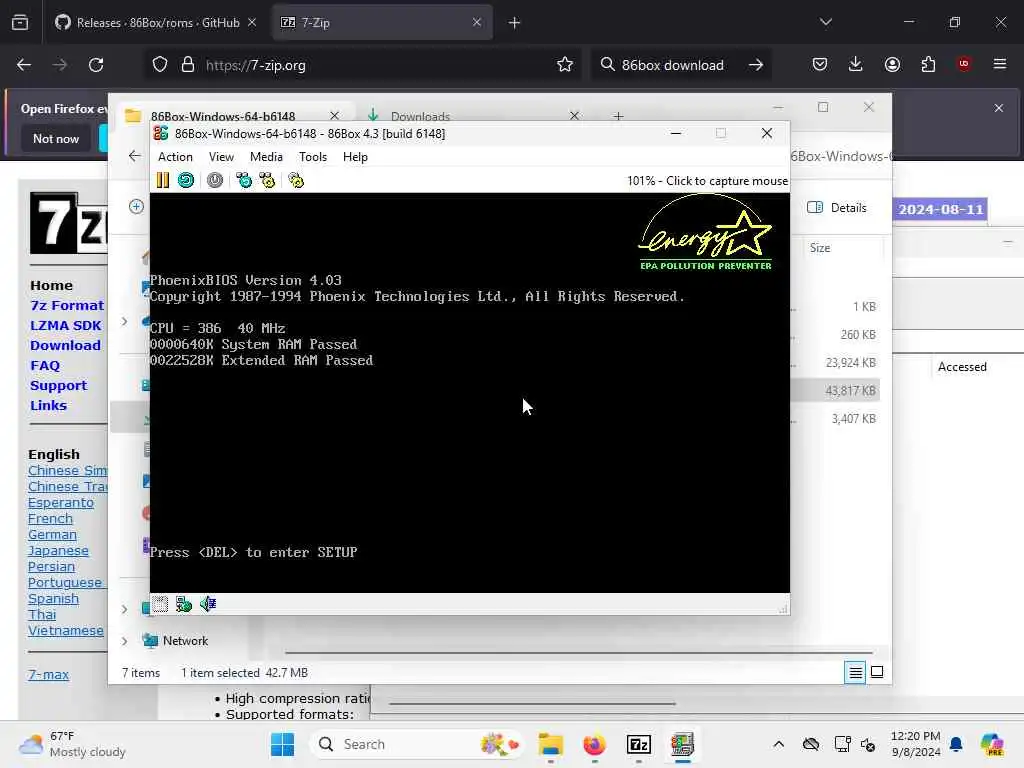Go back in File Explorer

135,156
